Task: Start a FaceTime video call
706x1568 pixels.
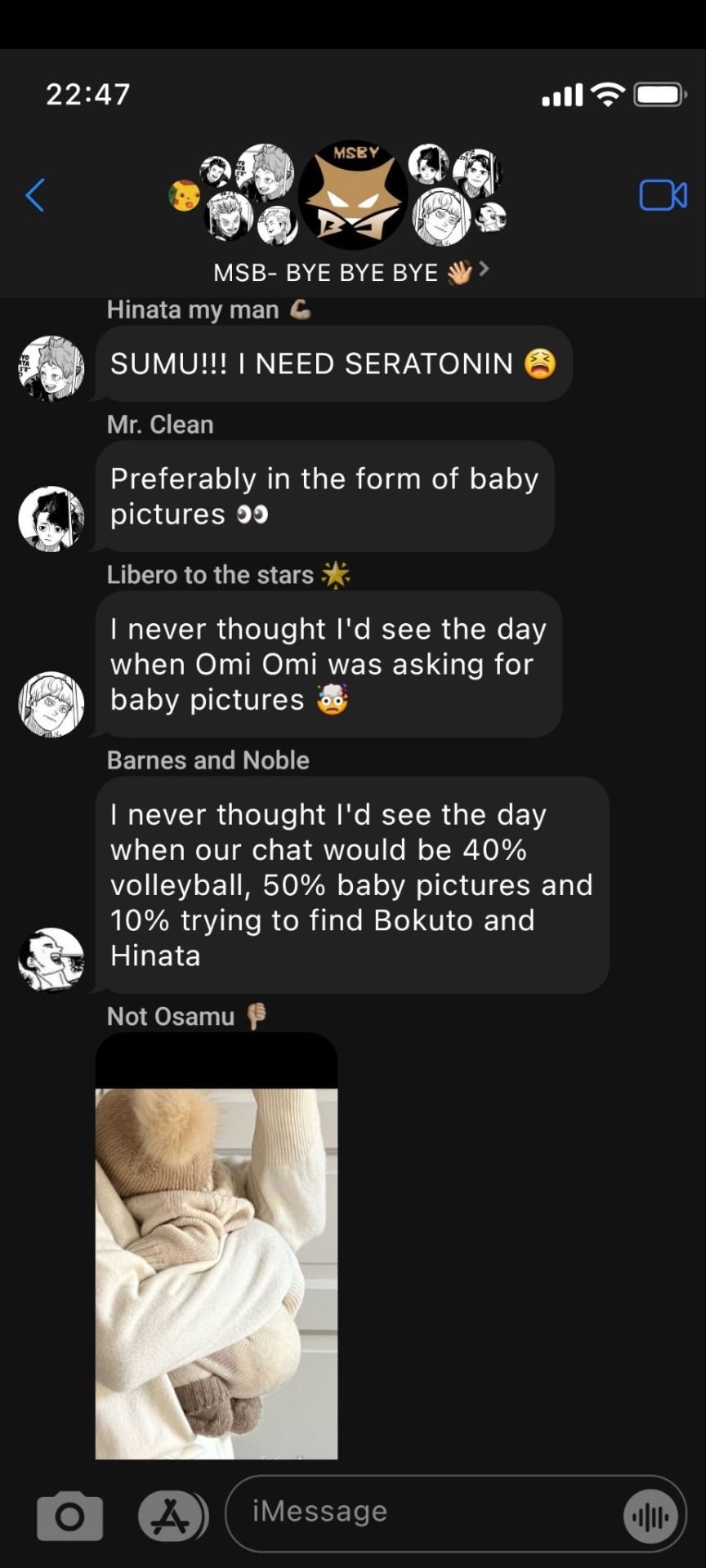Action: [x=662, y=195]
